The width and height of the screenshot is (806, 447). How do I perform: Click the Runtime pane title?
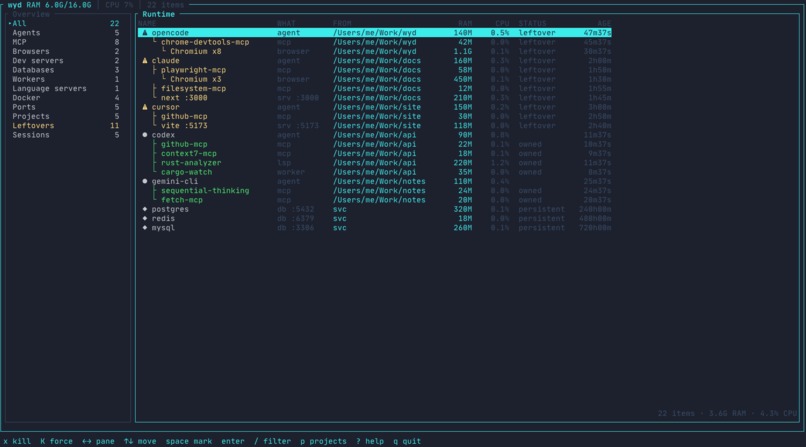pos(158,14)
